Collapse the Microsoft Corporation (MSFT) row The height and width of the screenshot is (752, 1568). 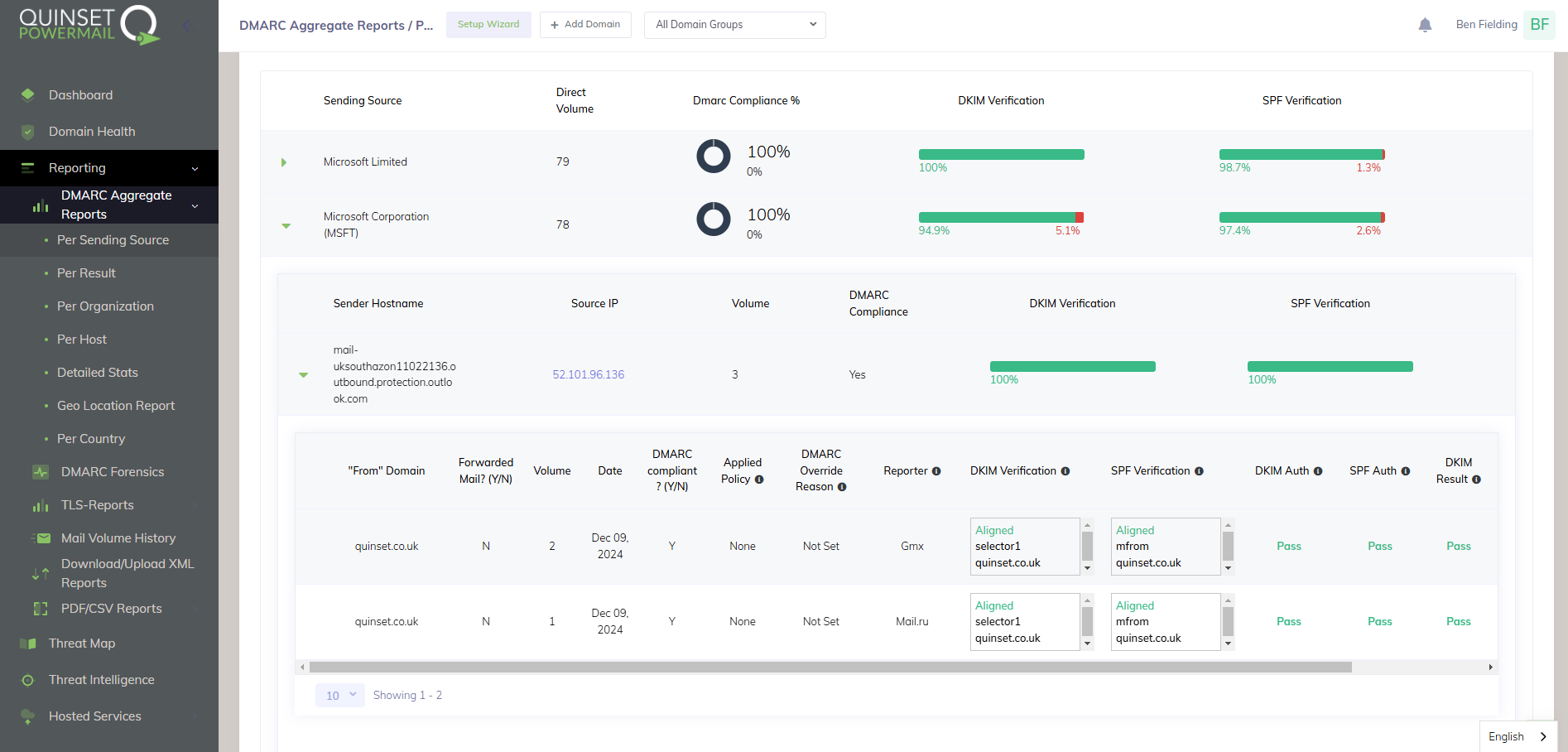coord(286,225)
